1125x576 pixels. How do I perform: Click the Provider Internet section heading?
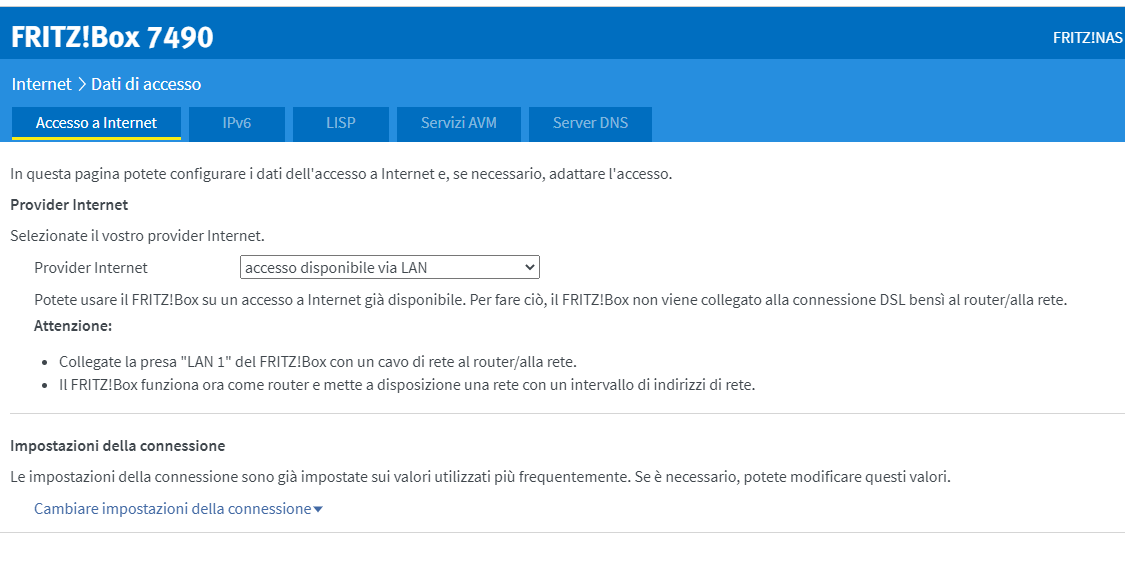(69, 204)
